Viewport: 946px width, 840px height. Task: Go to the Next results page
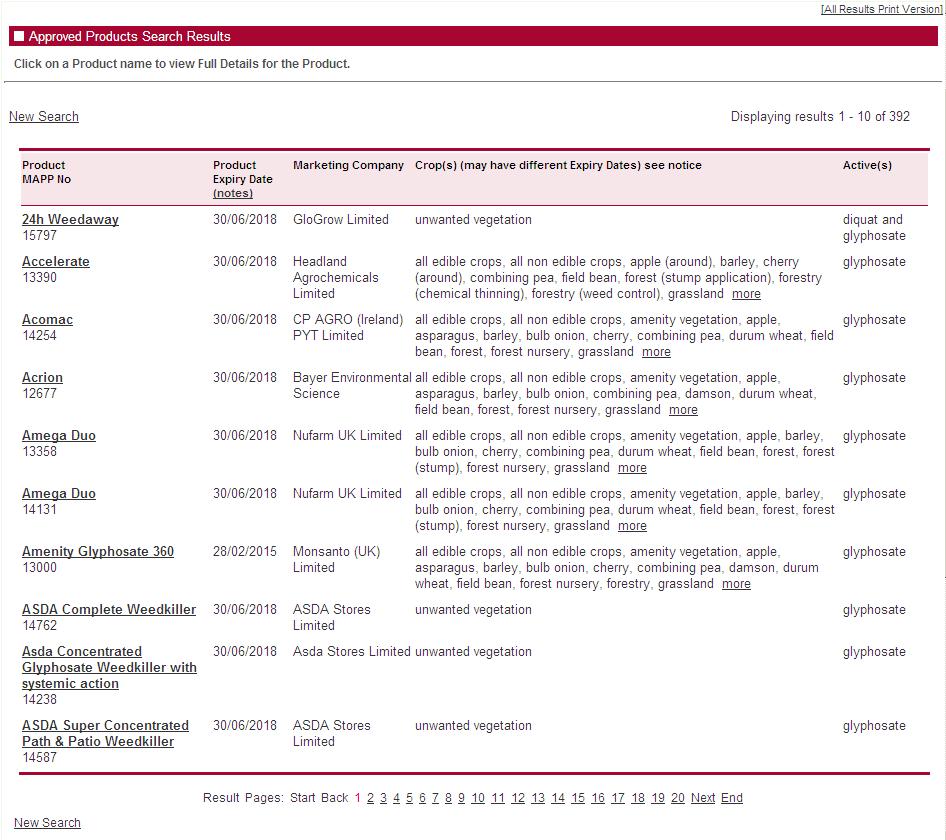703,798
